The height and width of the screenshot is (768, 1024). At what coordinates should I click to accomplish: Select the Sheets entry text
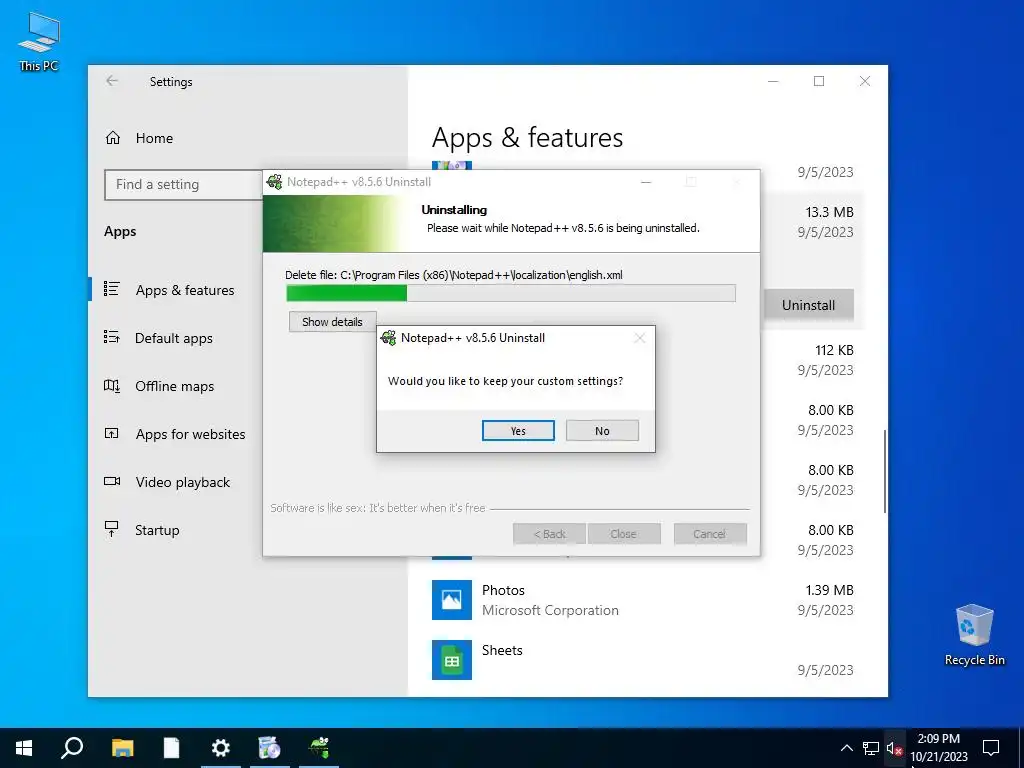pyautogui.click(x=502, y=650)
